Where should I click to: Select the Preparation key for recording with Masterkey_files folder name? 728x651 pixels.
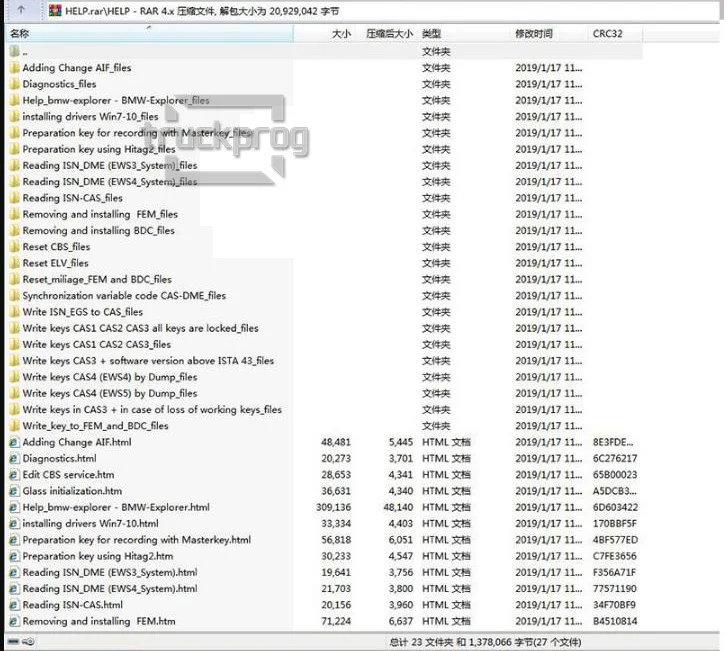[137, 133]
